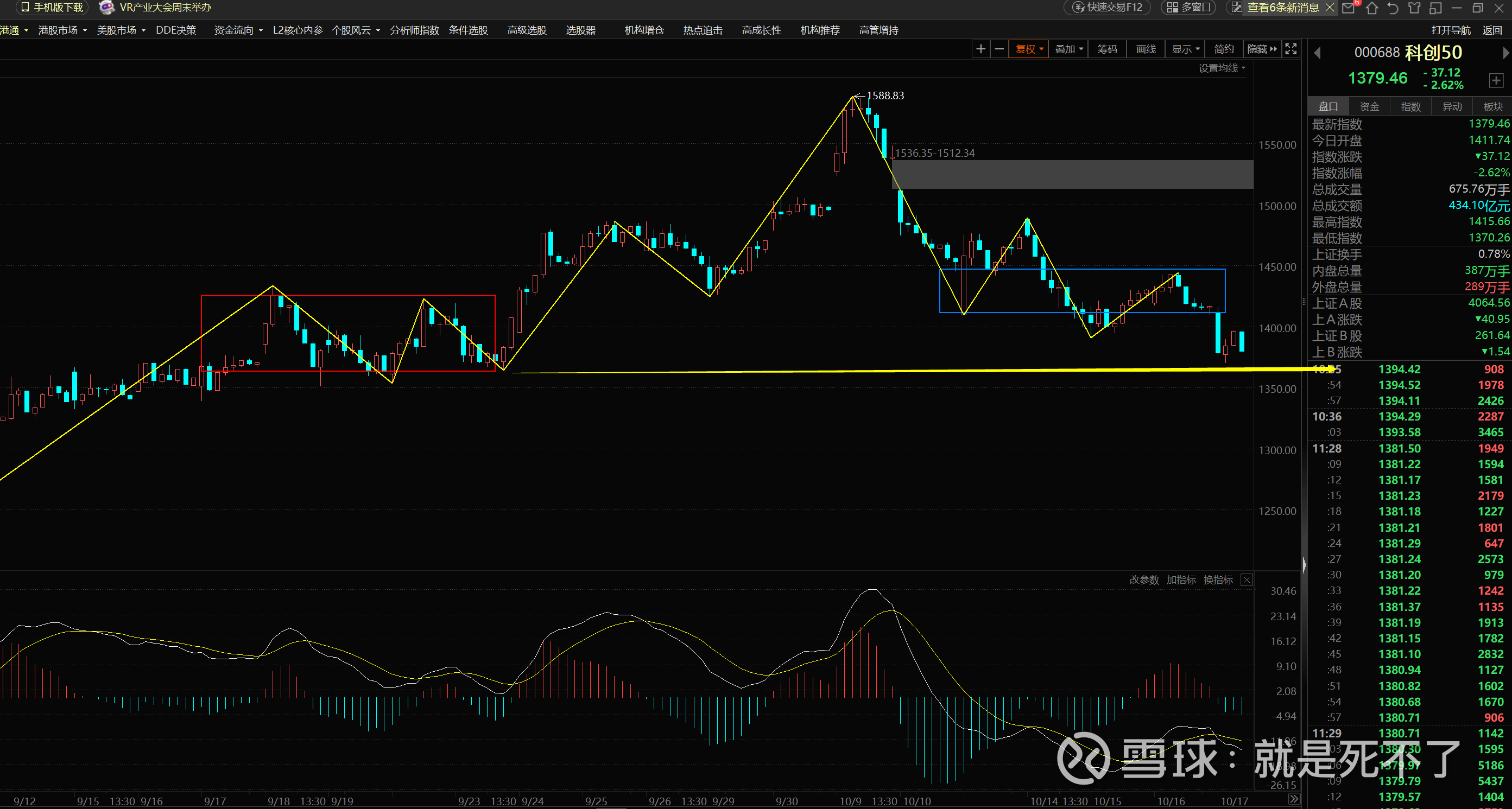Enter fullscreen chart mode icon
This screenshot has width=1512, height=809.
[x=1290, y=49]
